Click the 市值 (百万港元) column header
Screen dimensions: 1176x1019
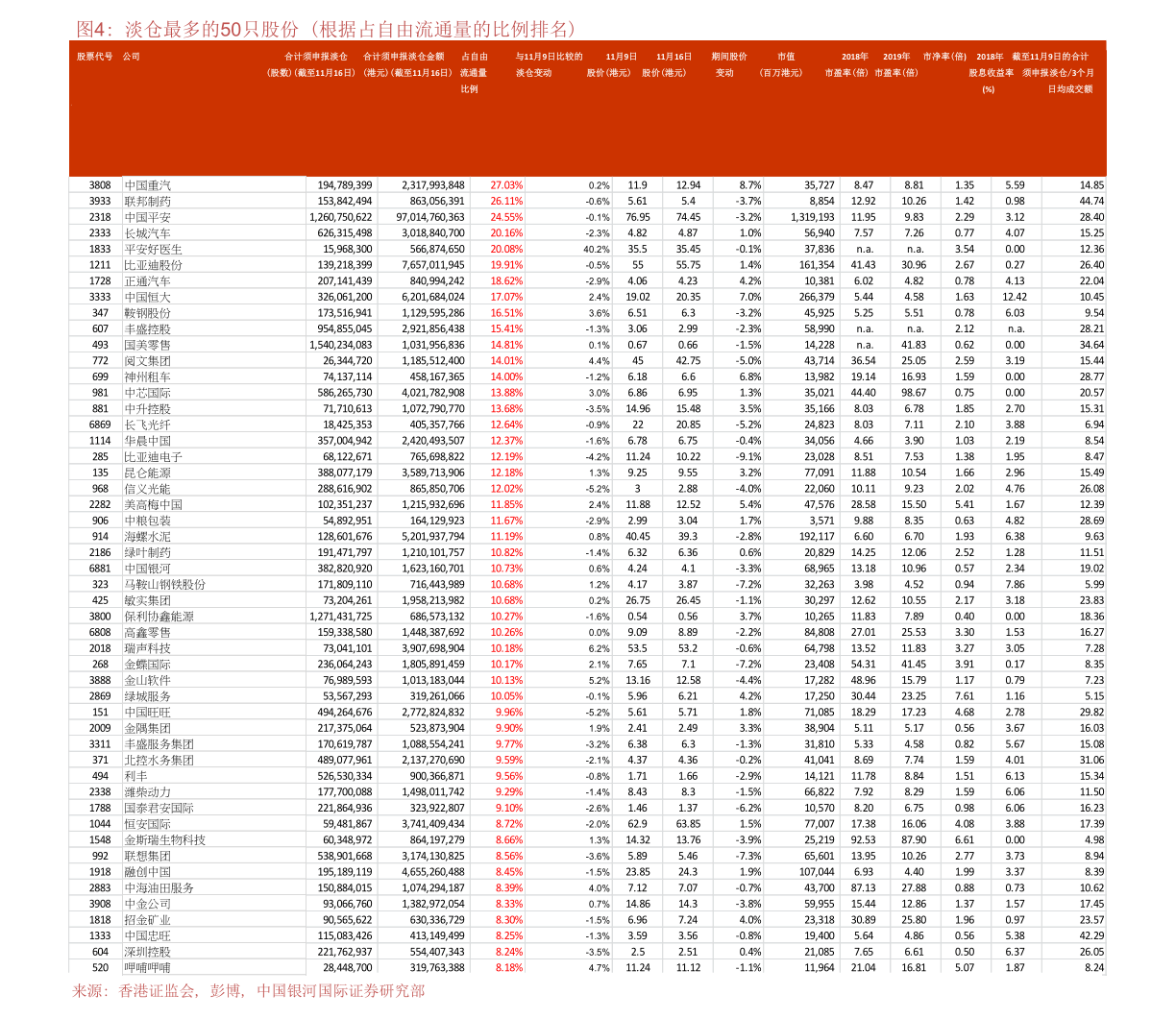click(779, 64)
